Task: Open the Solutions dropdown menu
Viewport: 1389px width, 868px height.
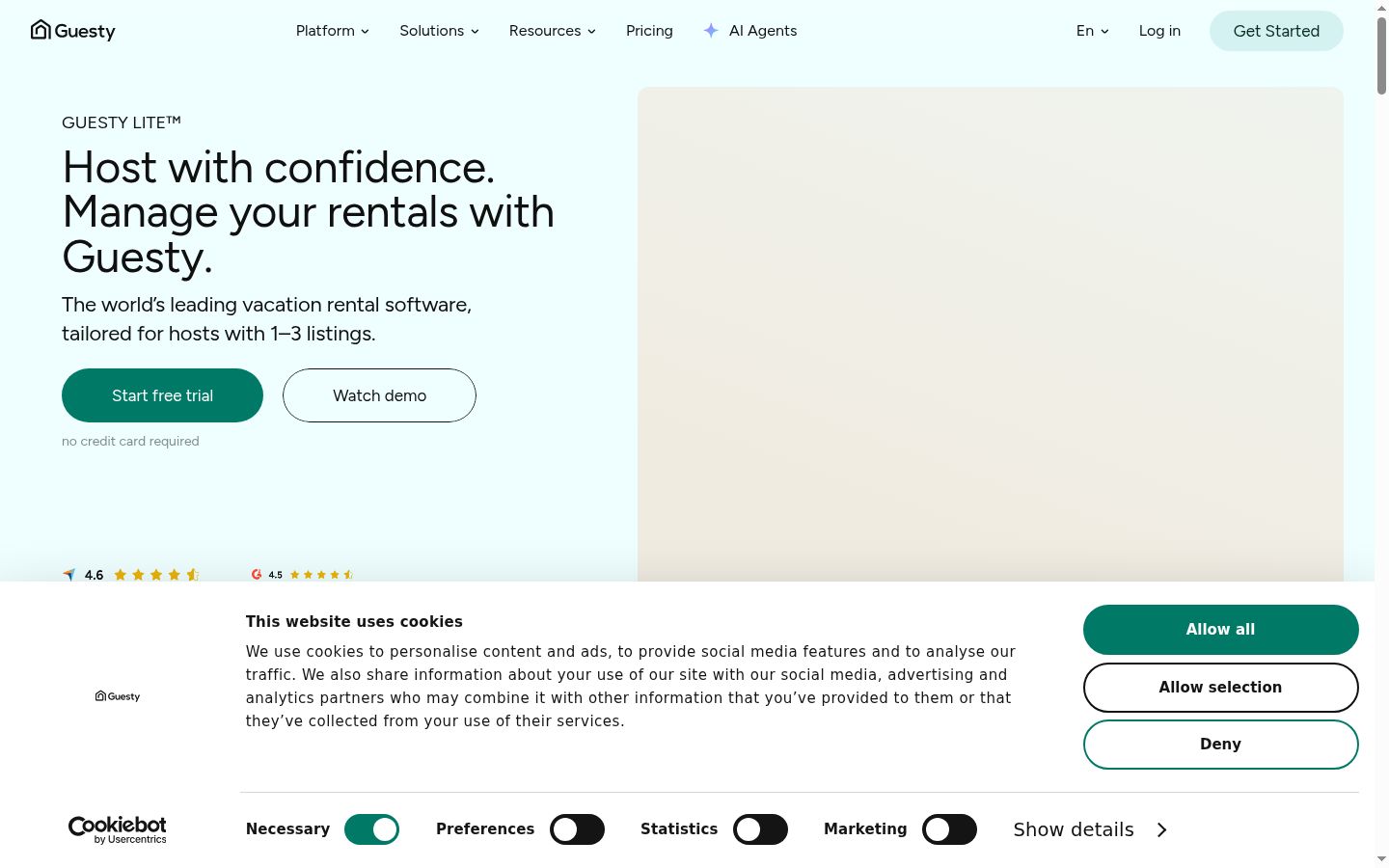Action: pos(440,31)
